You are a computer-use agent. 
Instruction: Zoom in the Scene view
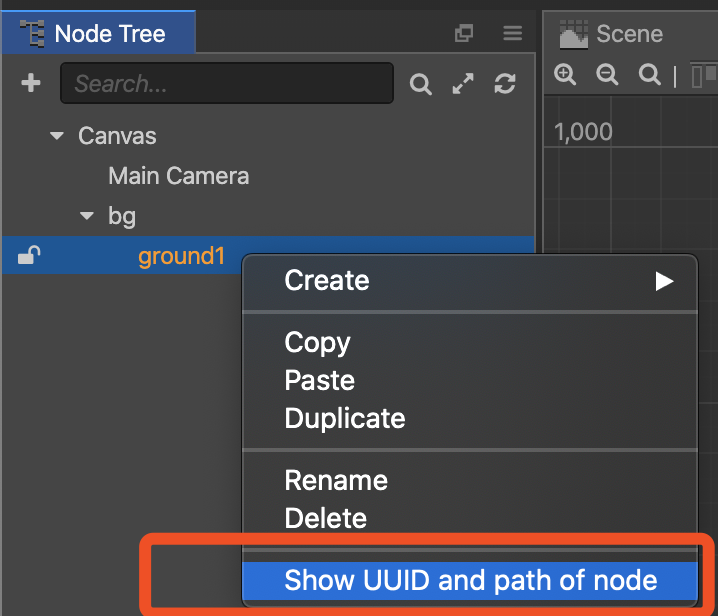pos(565,75)
